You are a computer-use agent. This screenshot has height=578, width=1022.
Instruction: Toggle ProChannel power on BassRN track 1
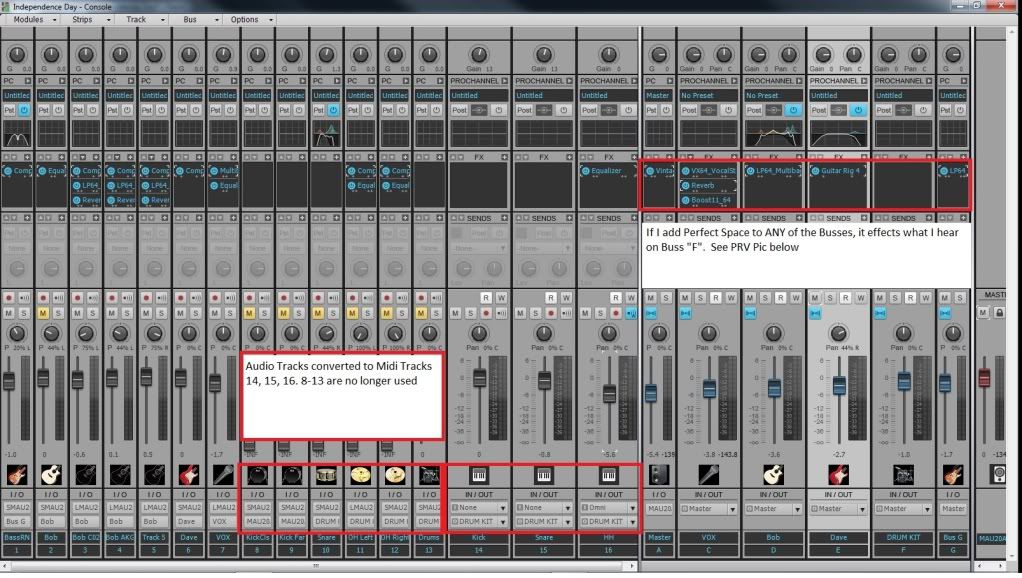25,110
